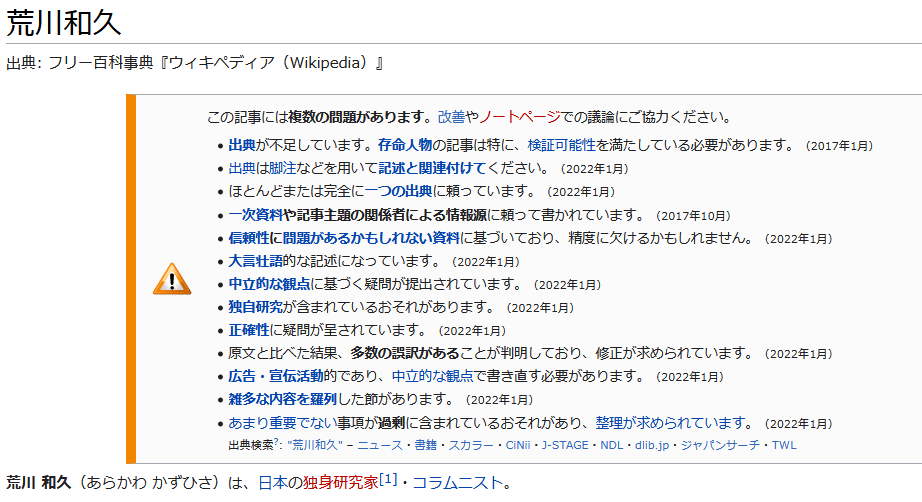Open the 信頼性 link
Screen dimensions: 922x502
click(249, 238)
